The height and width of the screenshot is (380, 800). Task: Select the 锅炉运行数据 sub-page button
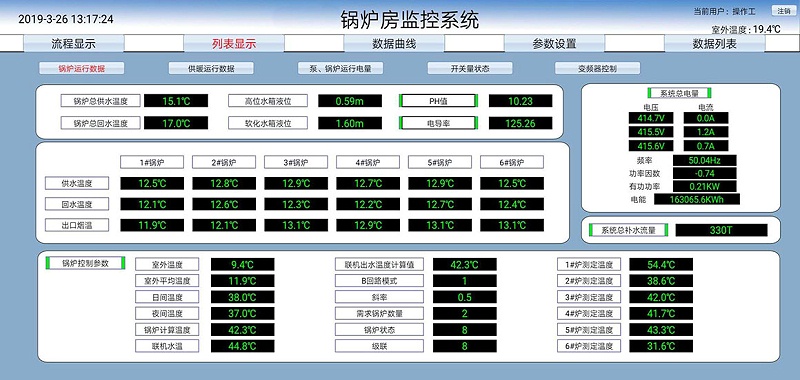pyautogui.click(x=82, y=68)
